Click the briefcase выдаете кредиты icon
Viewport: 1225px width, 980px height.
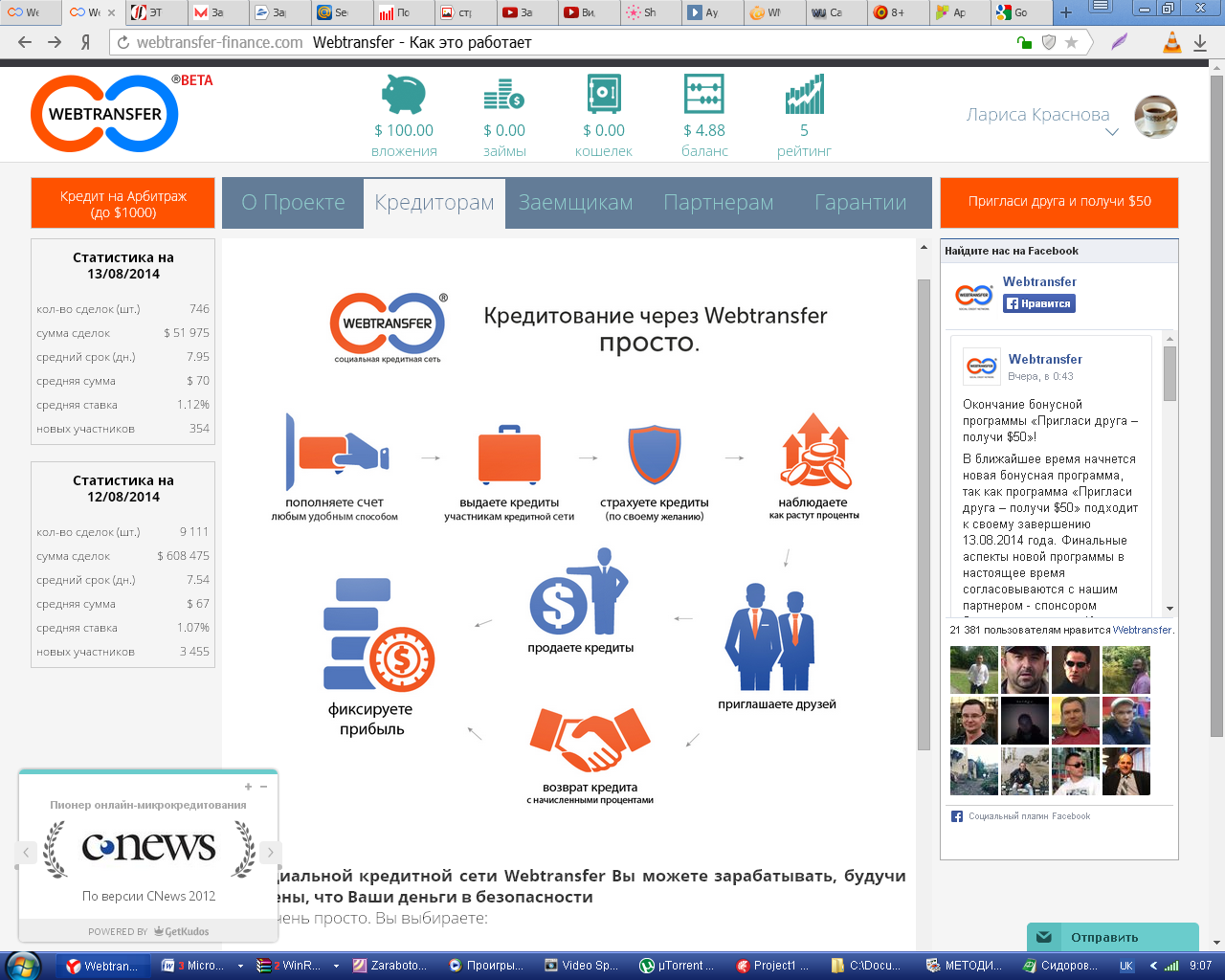[508, 455]
